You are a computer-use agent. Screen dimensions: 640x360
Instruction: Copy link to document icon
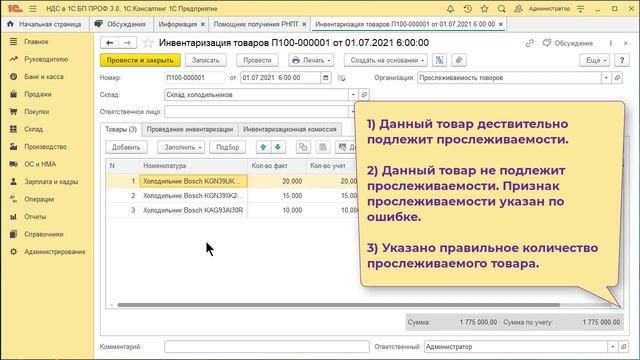coord(530,43)
